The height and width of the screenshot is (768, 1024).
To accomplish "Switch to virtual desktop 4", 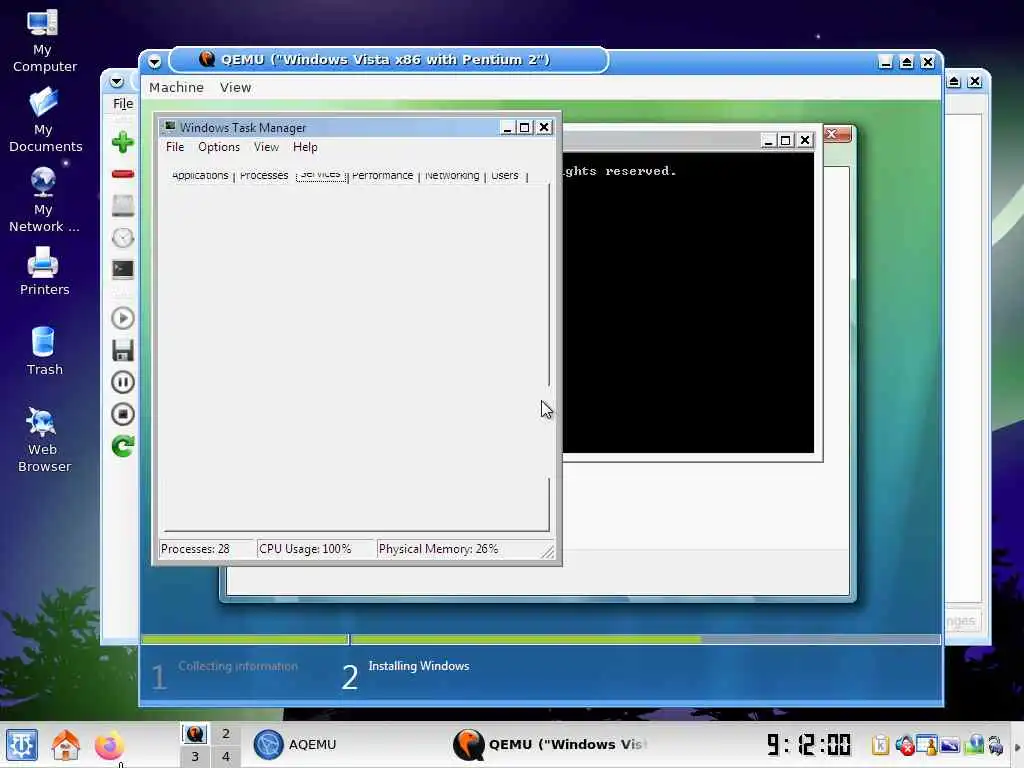I will pos(225,756).
